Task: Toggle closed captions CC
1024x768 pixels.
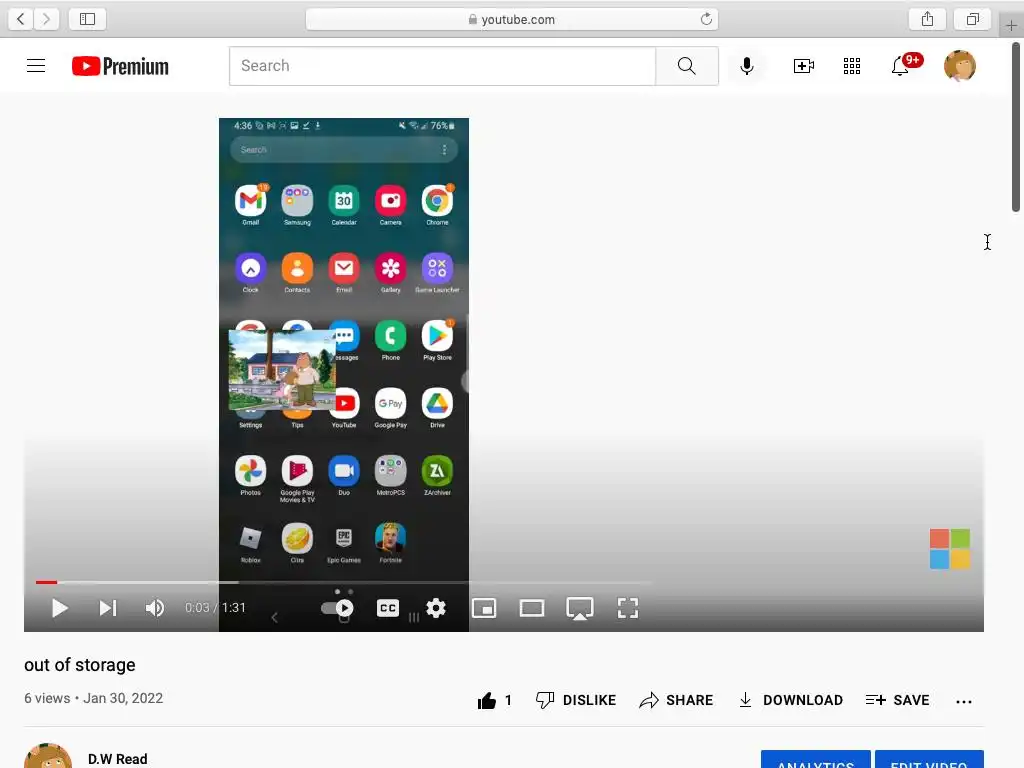Action: 388,608
